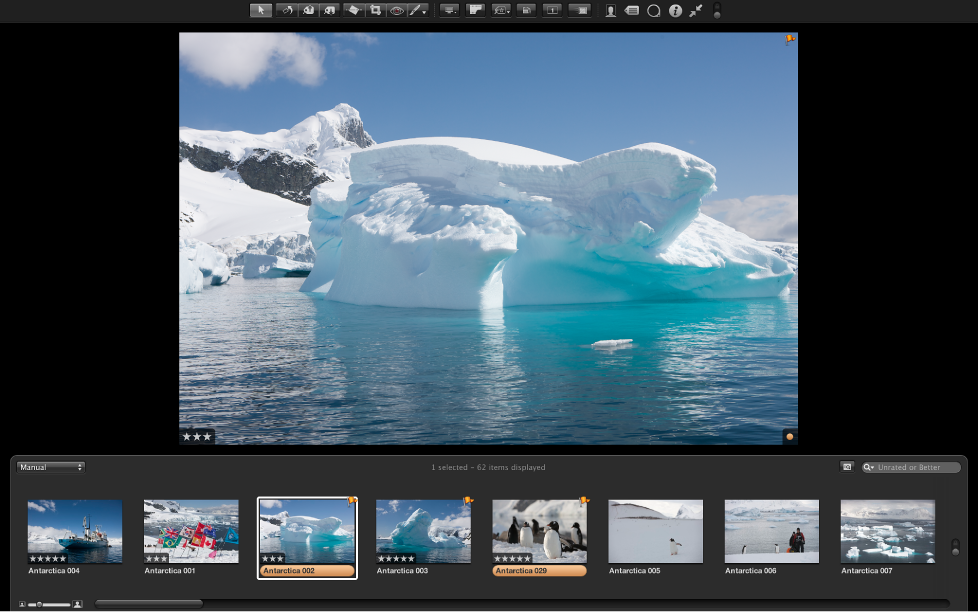Image resolution: width=978 pixels, height=612 pixels.
Task: Click the Rotate Left tool
Action: tap(285, 10)
